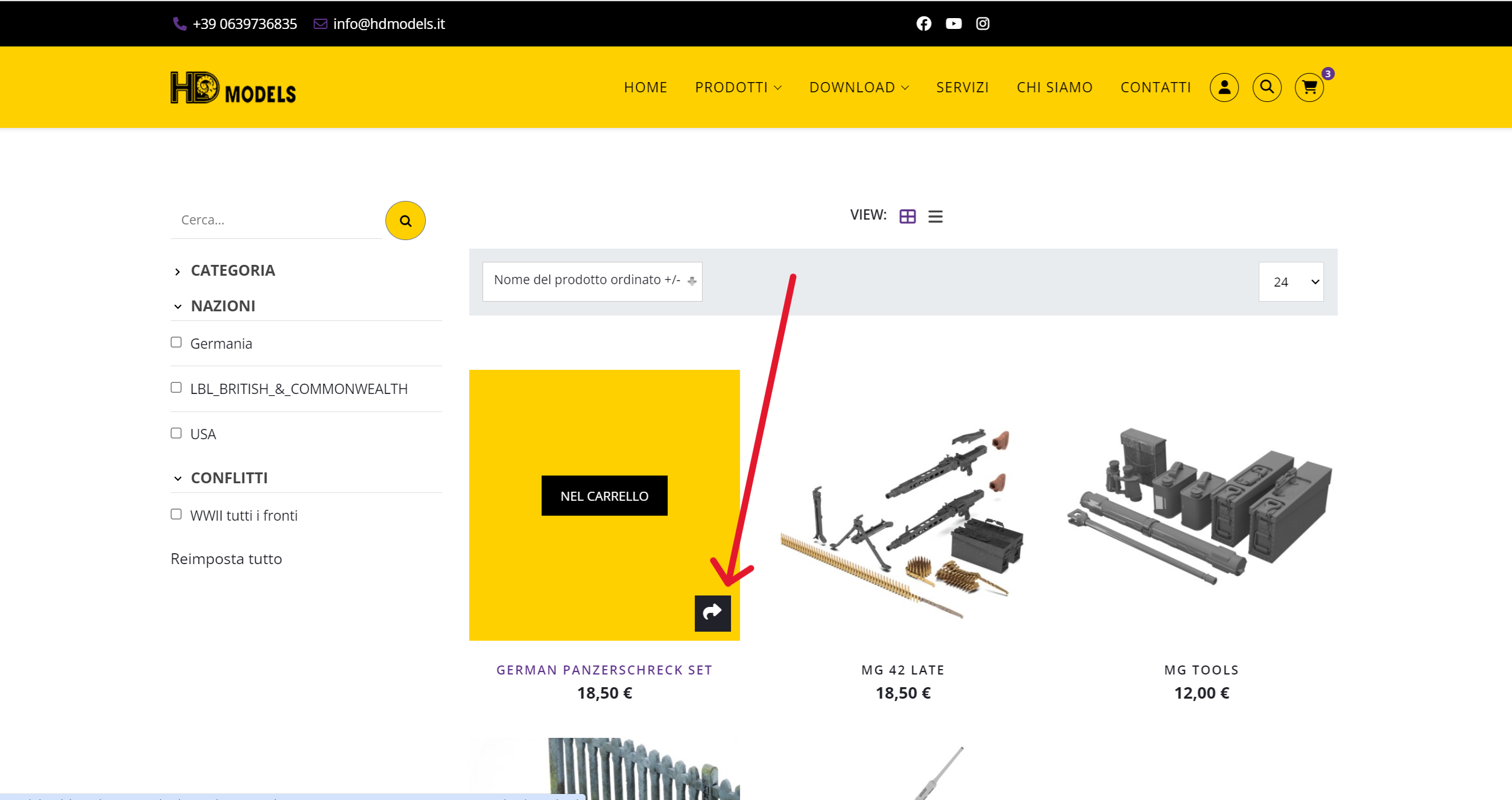The height and width of the screenshot is (800, 1512).
Task: Click the share arrow on Panzerschreck product
Action: [712, 613]
